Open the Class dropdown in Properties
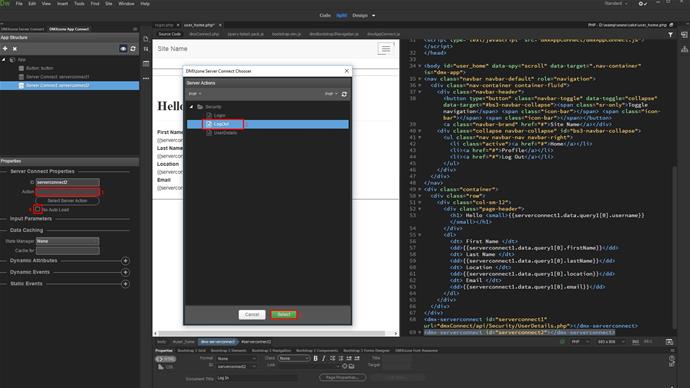The width and height of the screenshot is (690, 388). point(294,359)
